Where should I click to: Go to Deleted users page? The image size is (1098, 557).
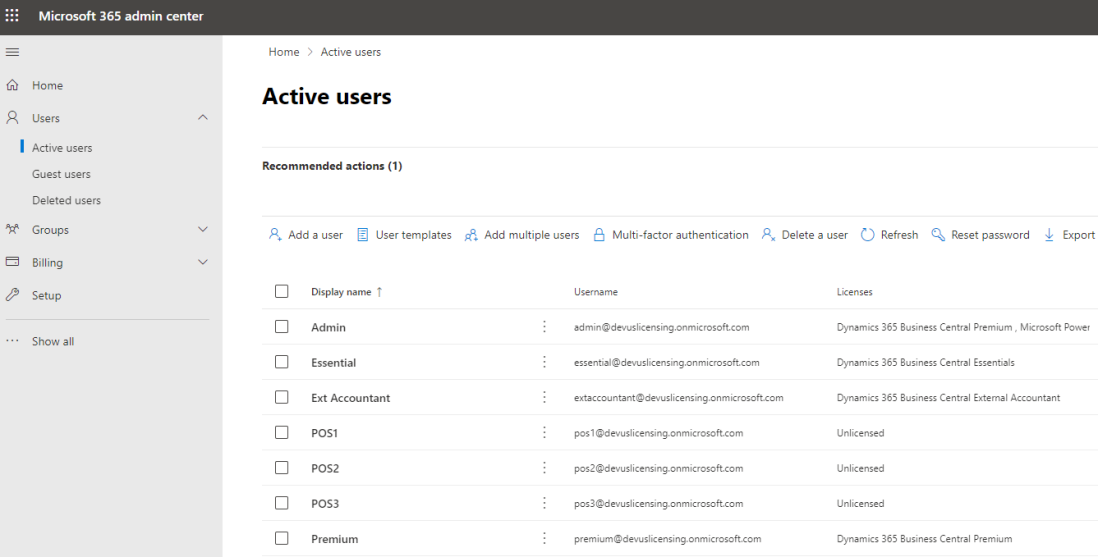66,200
